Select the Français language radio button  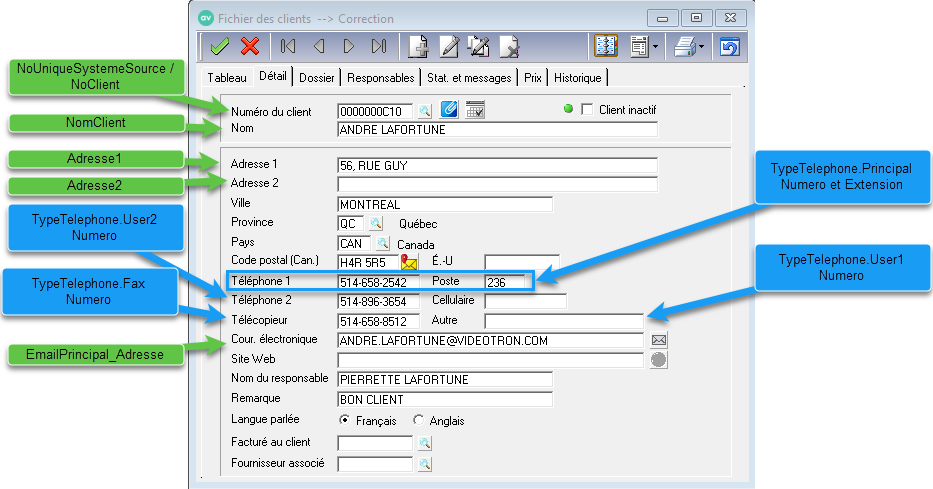click(x=345, y=420)
